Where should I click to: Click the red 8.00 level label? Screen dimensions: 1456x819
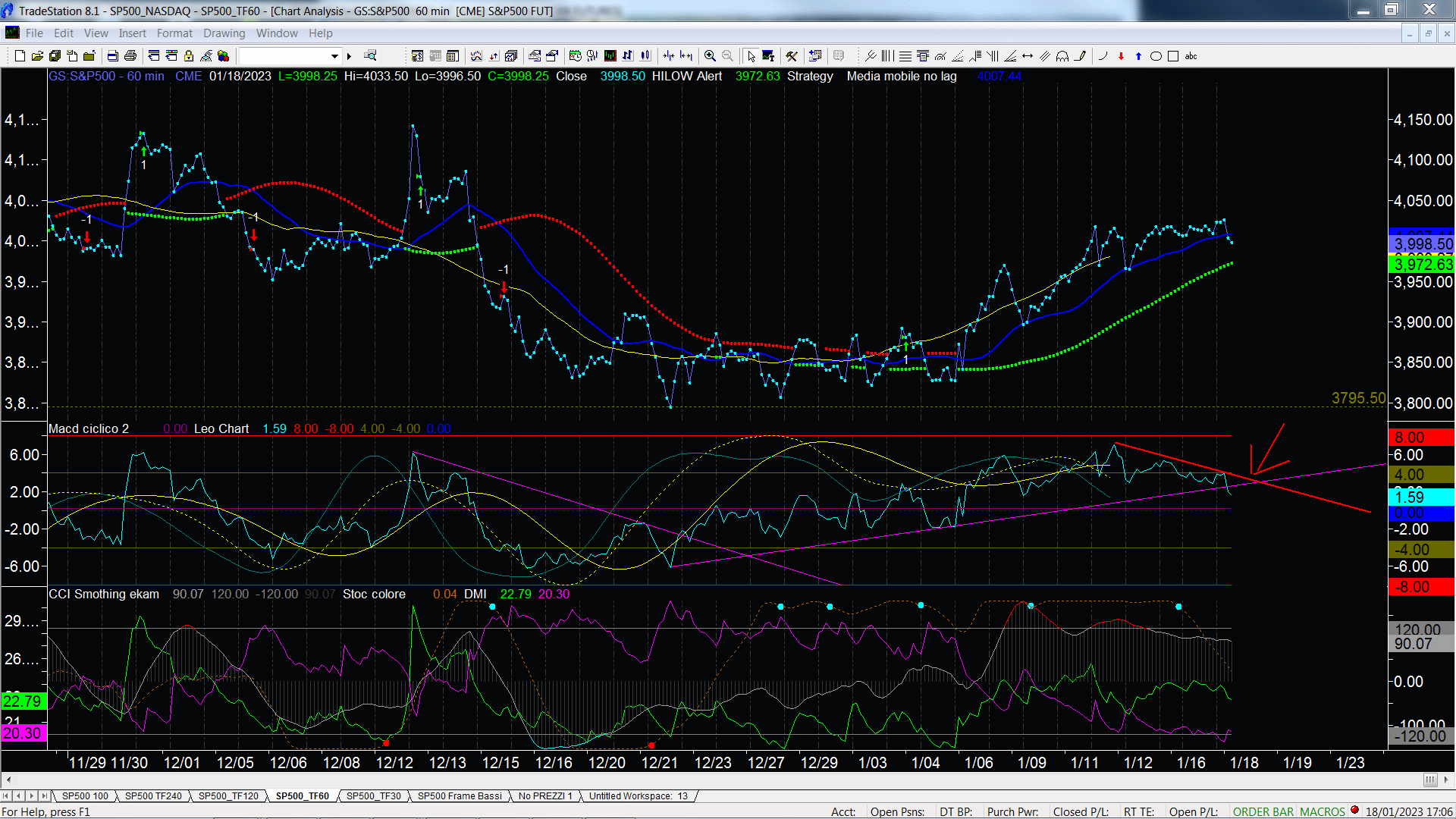tap(1421, 438)
